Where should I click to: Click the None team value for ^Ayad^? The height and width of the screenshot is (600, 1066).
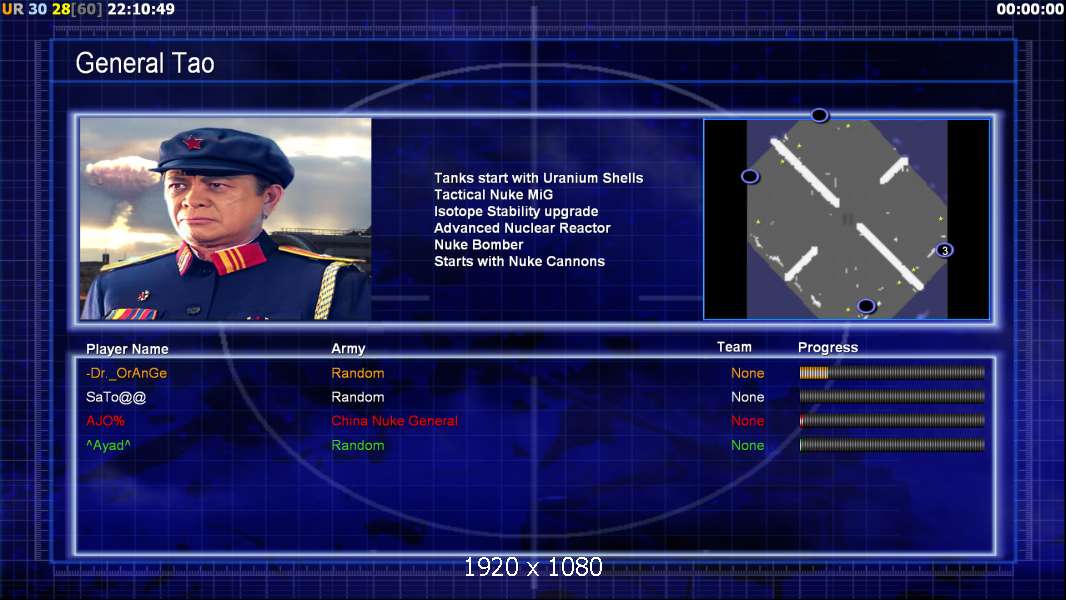[x=747, y=445]
